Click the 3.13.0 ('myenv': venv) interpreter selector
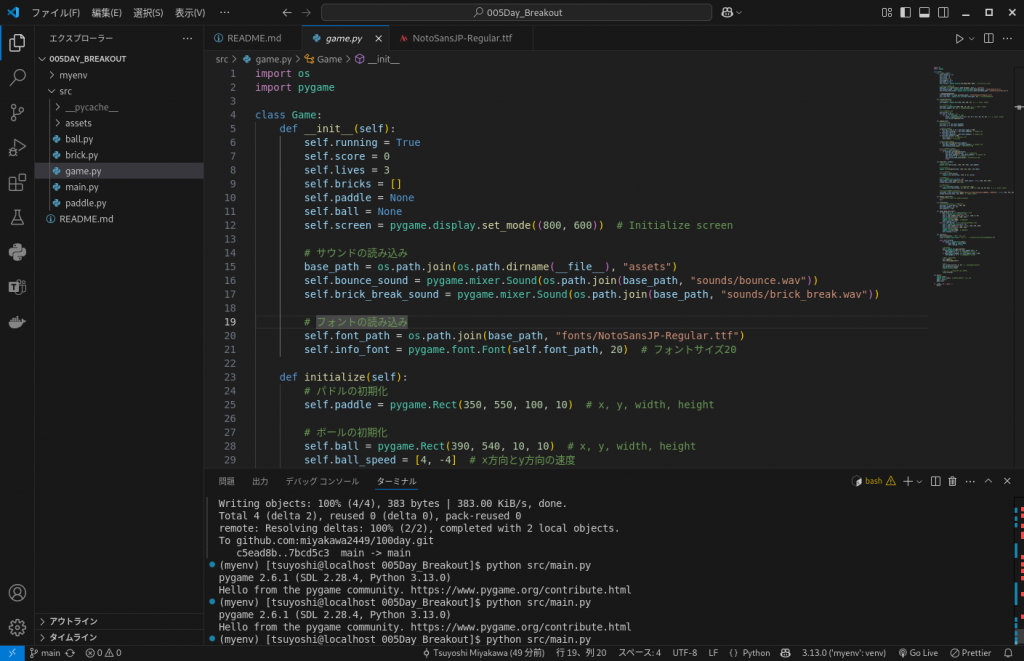This screenshot has width=1024, height=661. click(844, 653)
